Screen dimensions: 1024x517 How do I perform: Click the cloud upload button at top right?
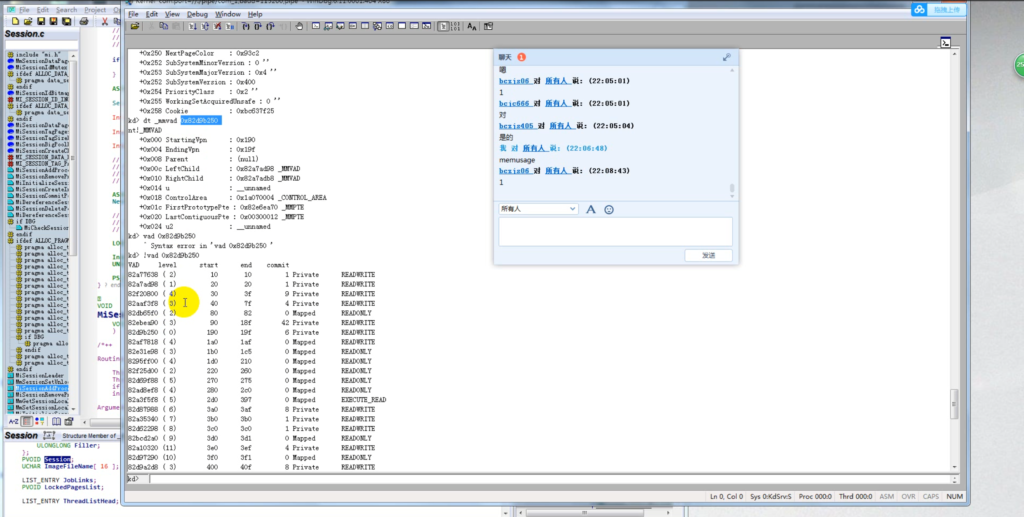[x=939, y=9]
